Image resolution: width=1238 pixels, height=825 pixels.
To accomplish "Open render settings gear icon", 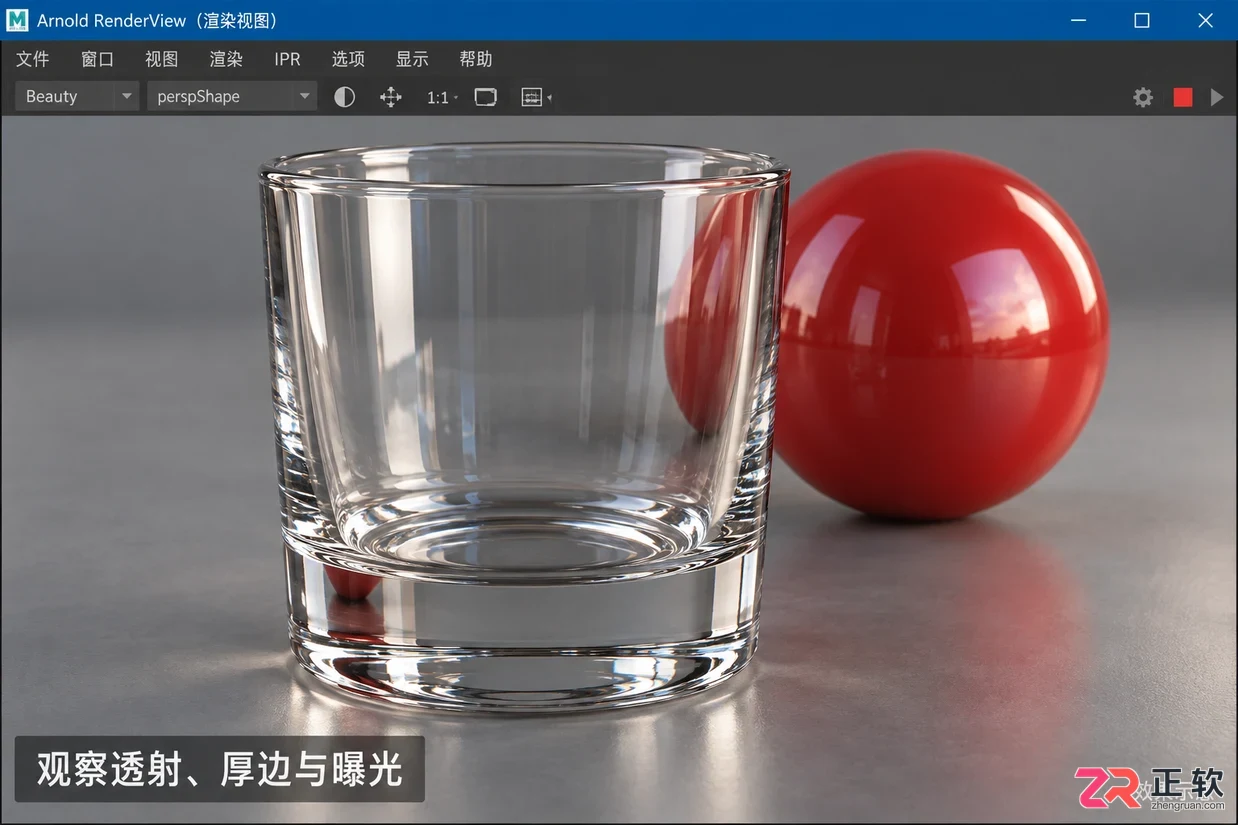I will [1143, 97].
